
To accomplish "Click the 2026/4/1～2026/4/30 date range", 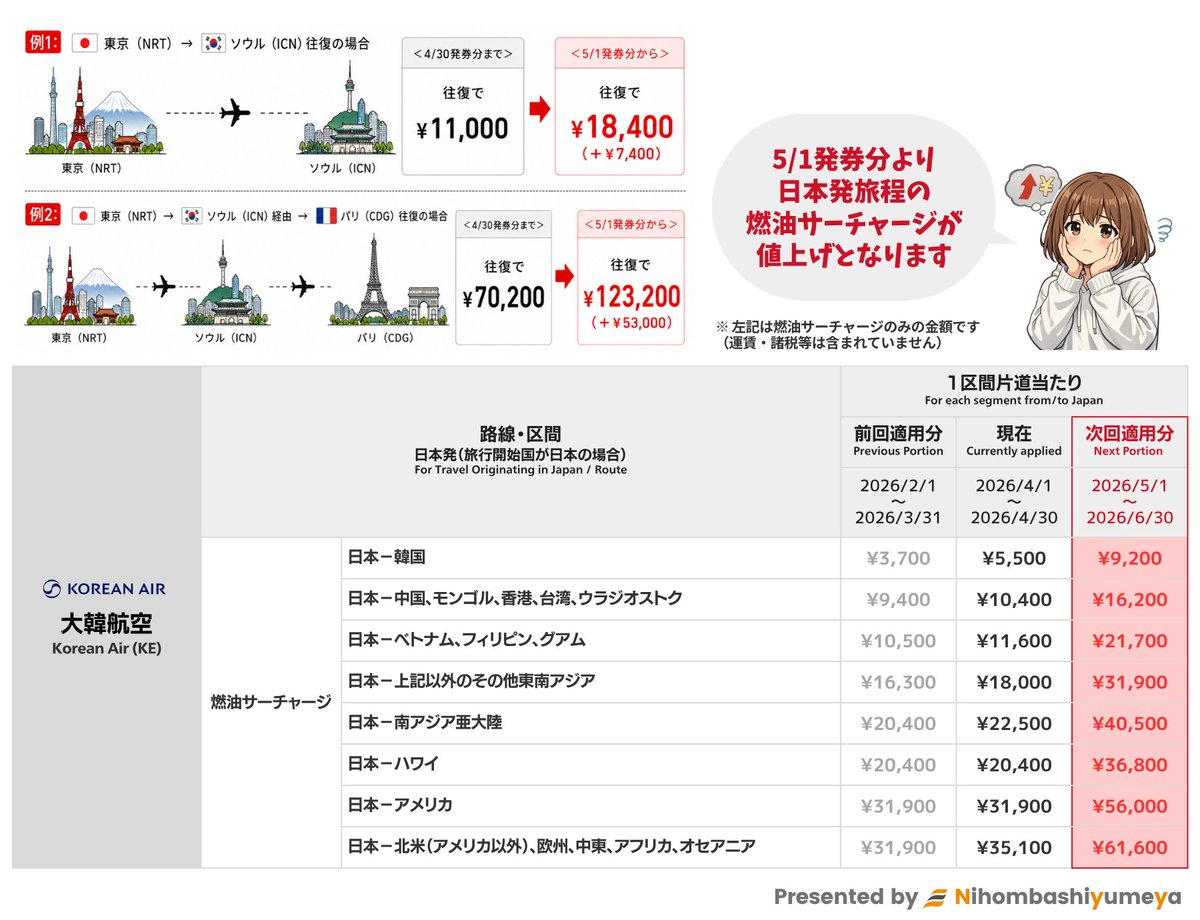I will click(1014, 501).
